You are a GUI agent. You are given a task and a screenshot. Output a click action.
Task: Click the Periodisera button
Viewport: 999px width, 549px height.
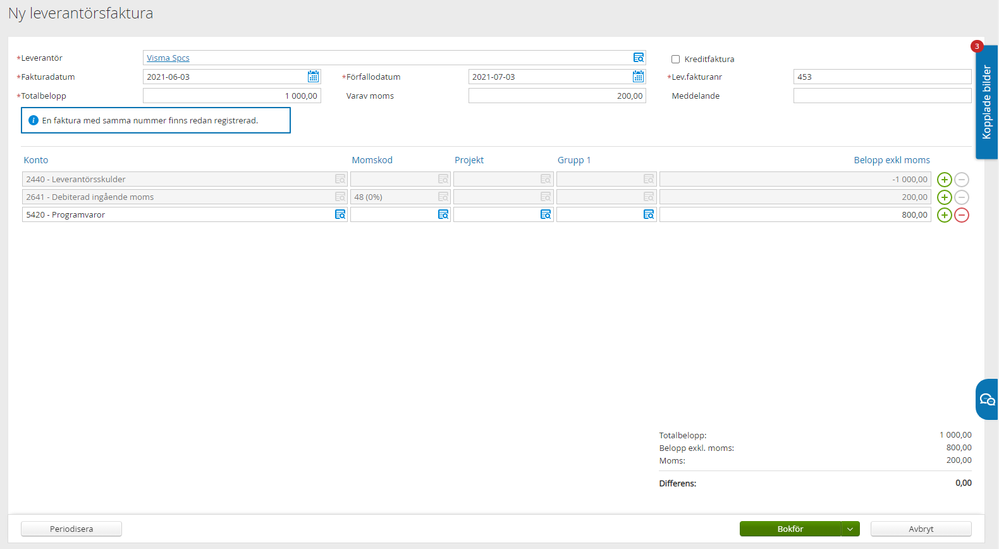[x=71, y=529]
